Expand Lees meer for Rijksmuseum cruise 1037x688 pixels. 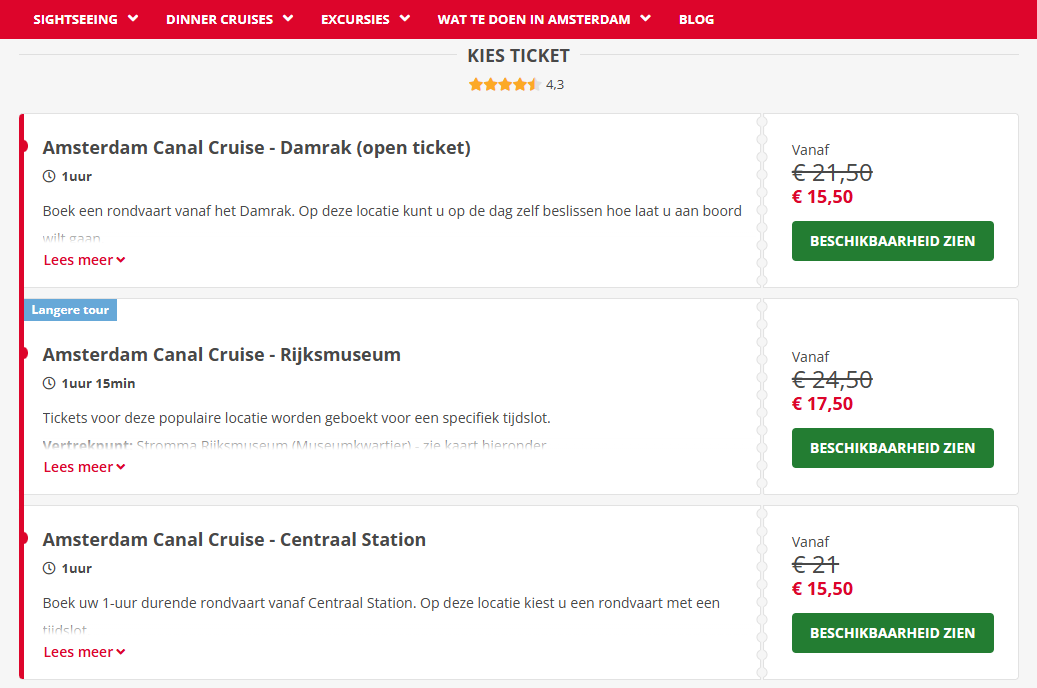coord(85,467)
